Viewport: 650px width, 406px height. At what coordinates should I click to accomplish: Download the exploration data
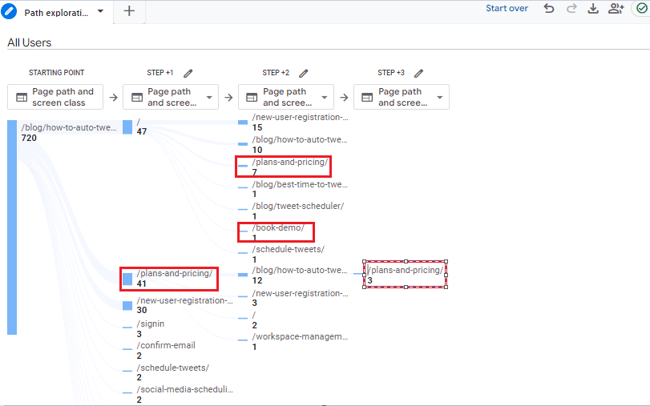tap(593, 9)
